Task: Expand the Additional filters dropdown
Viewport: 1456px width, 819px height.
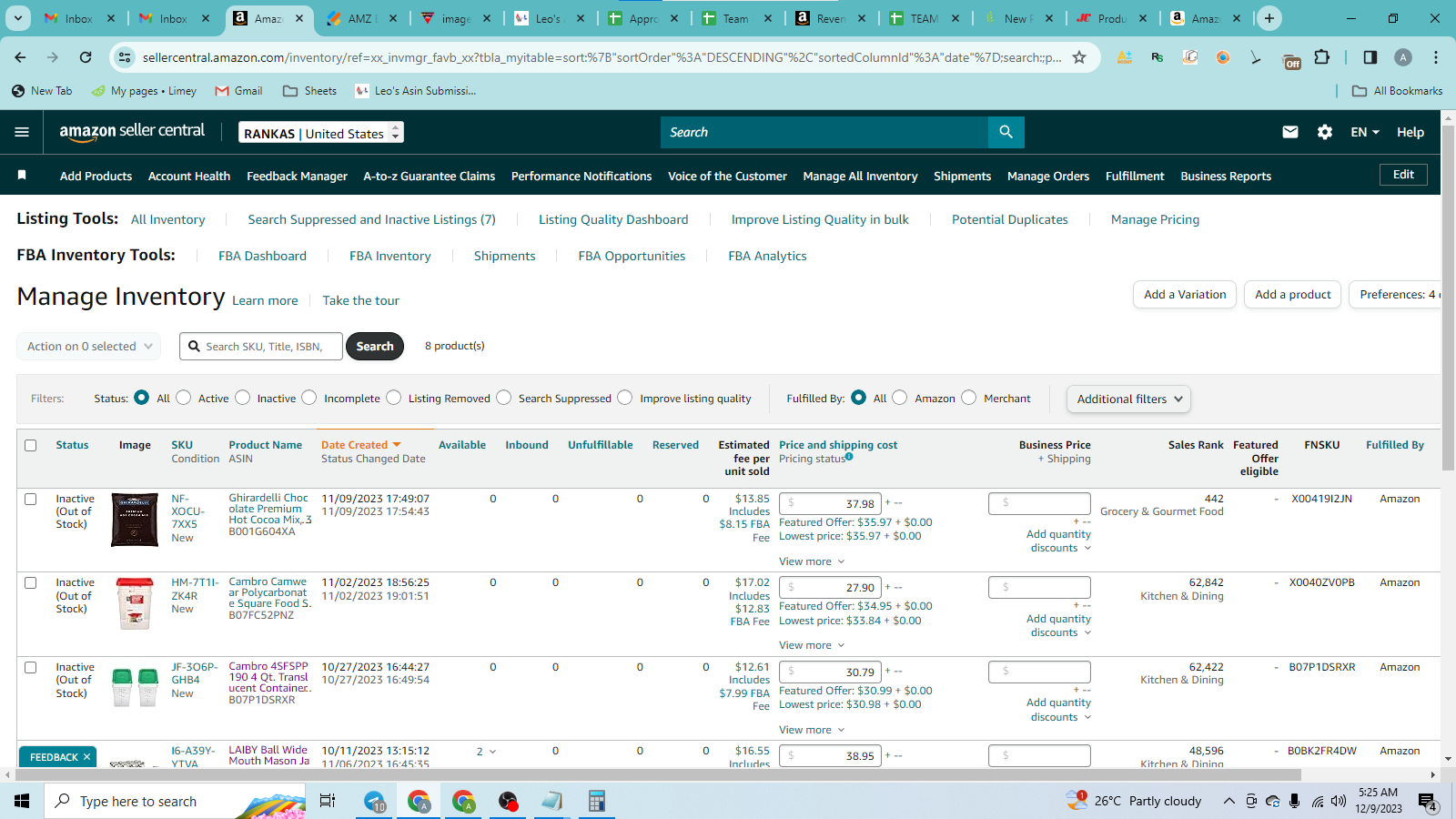Action: 1128,399
